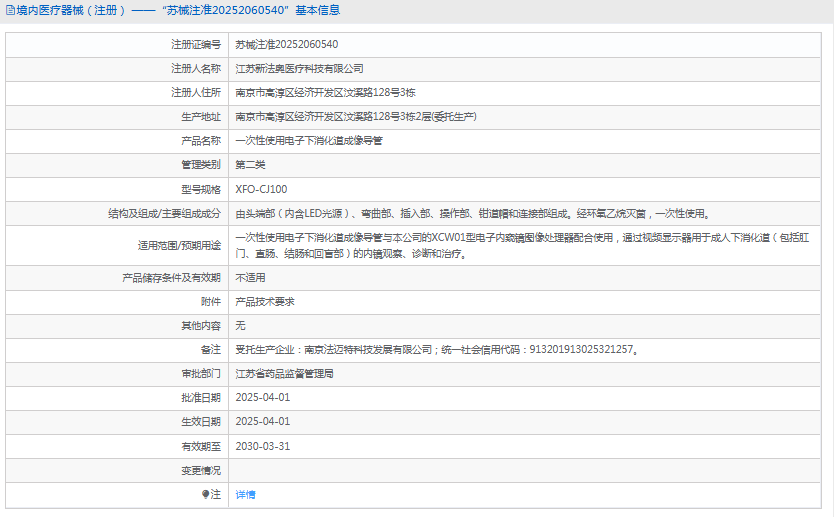Image resolution: width=834 pixels, height=517 pixels.
Task: Click the 附件 label
Action: (211, 302)
